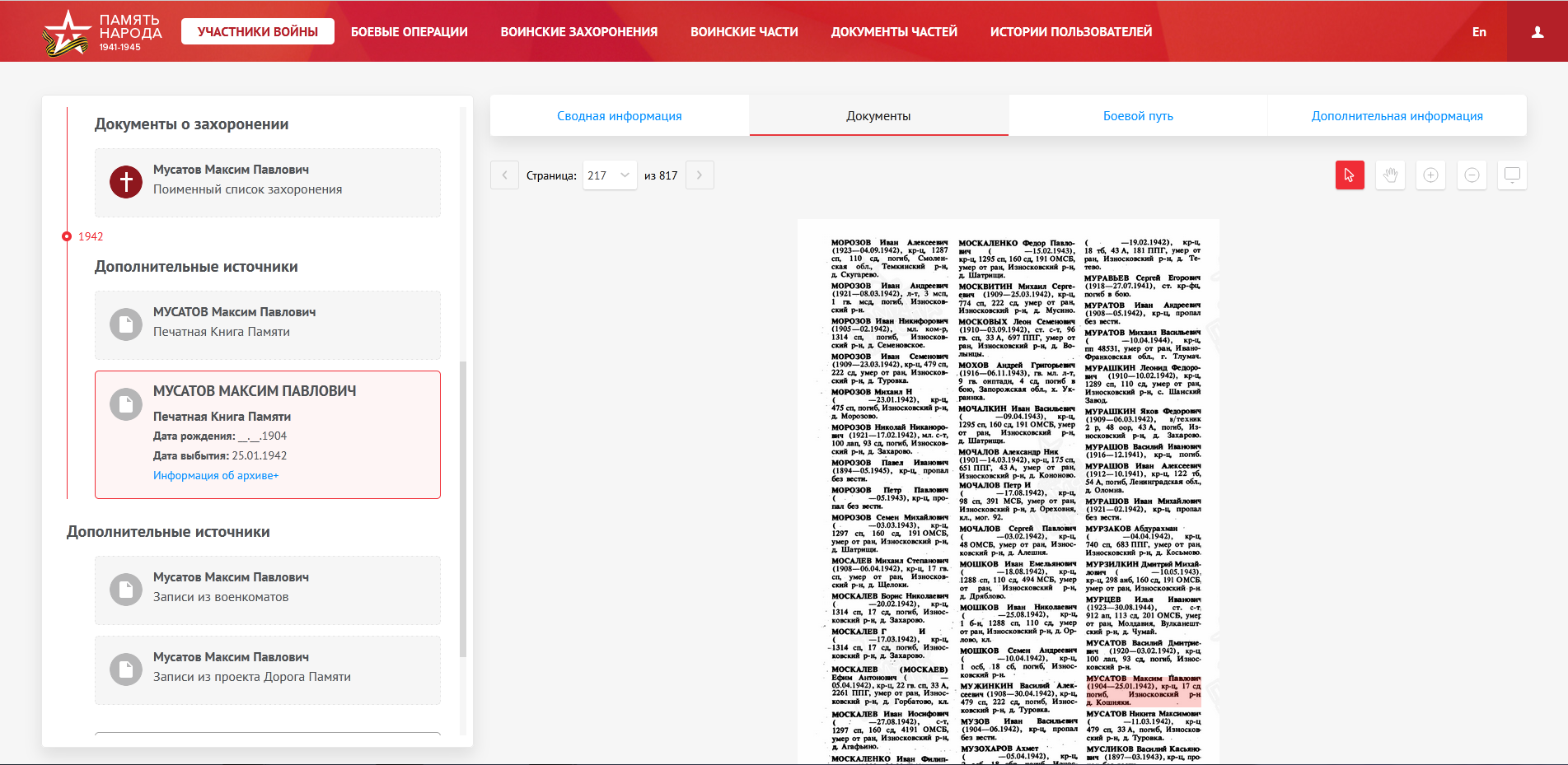Screen dimensions: 1568x765
Task: Go to the previous document page
Action: coord(504,175)
